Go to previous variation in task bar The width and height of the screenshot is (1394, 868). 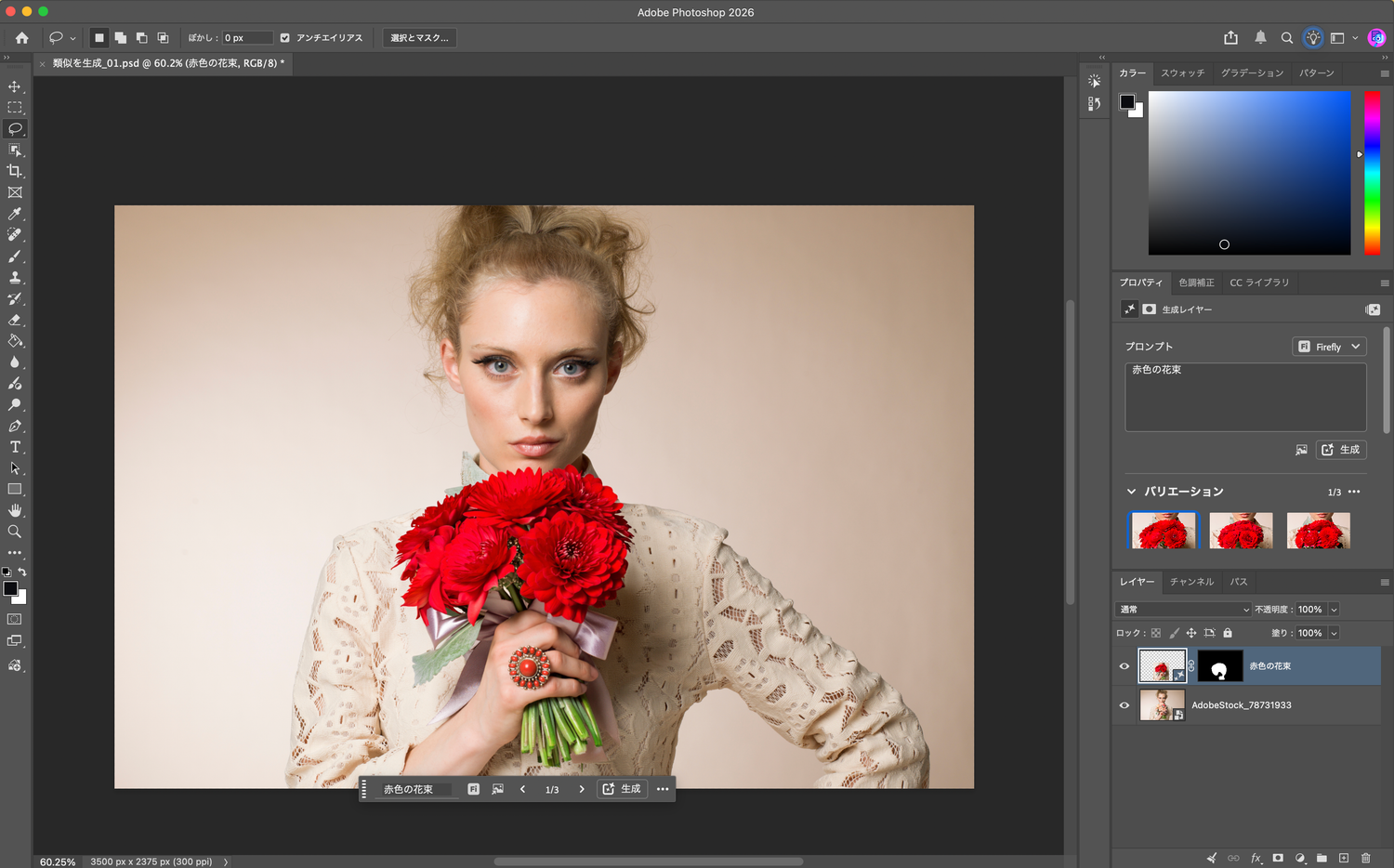(x=522, y=789)
